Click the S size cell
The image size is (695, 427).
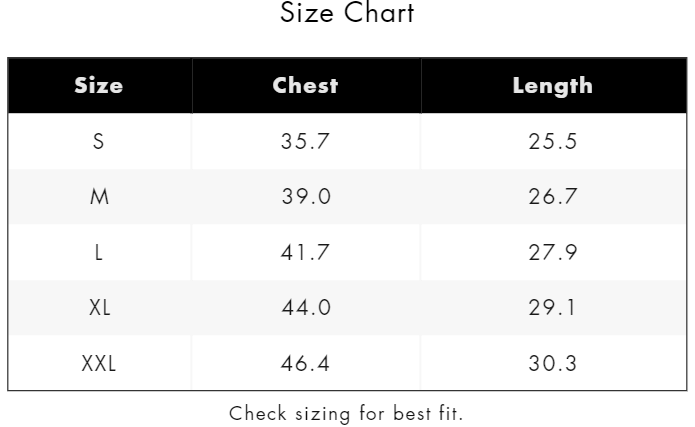coord(98,141)
